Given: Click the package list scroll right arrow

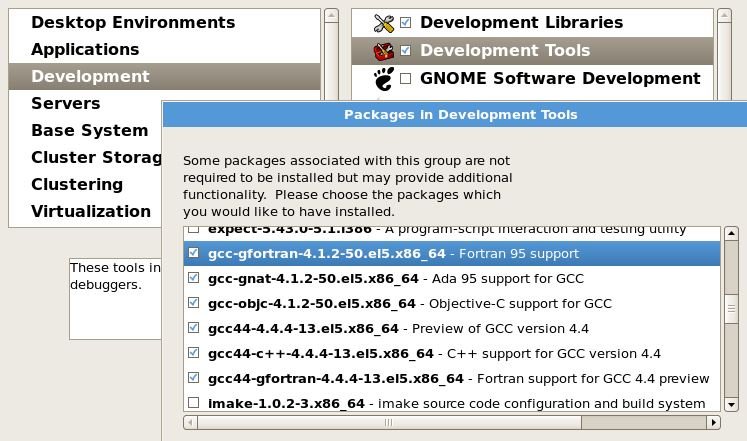Looking at the screenshot, I should [714, 422].
